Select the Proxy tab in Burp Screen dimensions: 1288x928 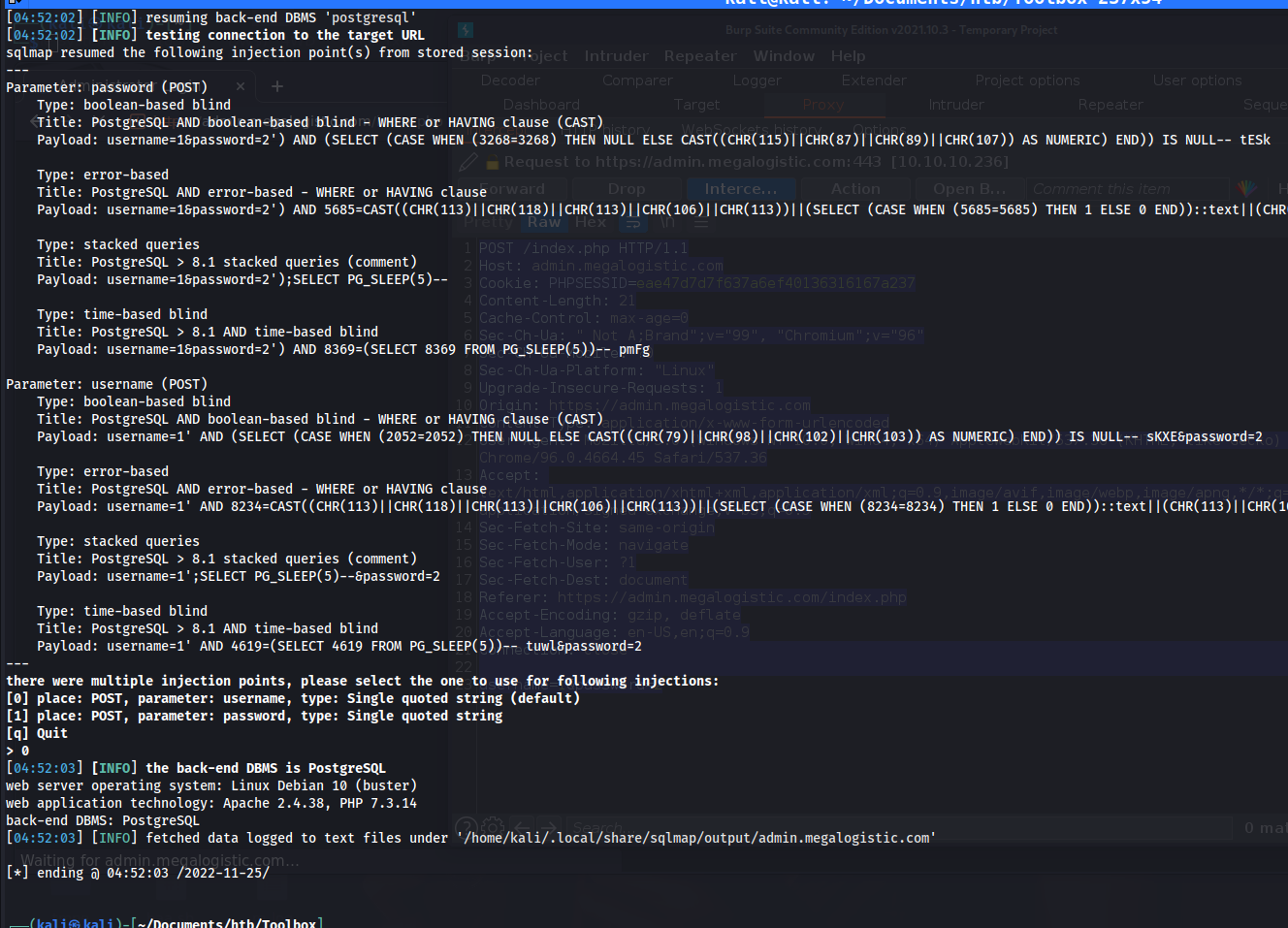(x=823, y=105)
